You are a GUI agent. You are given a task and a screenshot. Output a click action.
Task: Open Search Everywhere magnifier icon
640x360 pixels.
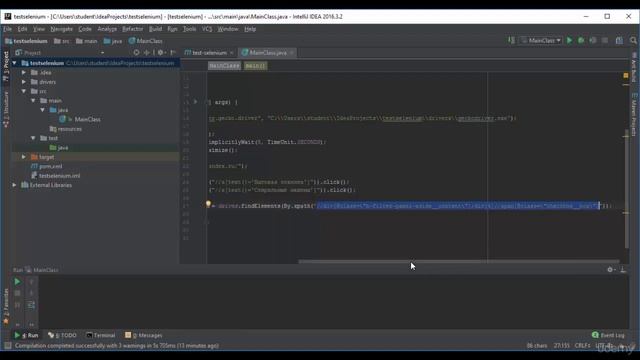click(633, 40)
